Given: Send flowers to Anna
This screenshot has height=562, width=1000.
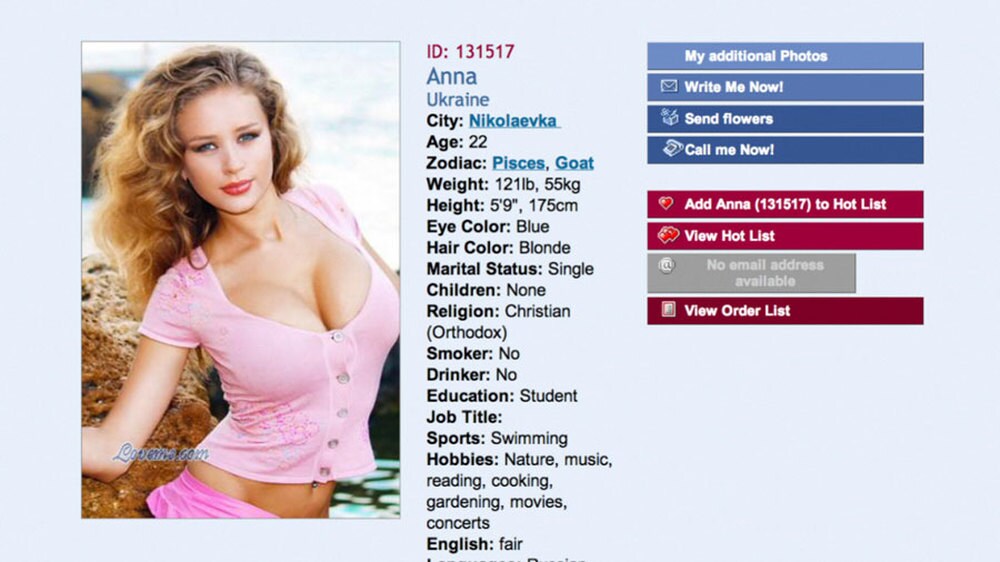Looking at the screenshot, I should point(785,119).
